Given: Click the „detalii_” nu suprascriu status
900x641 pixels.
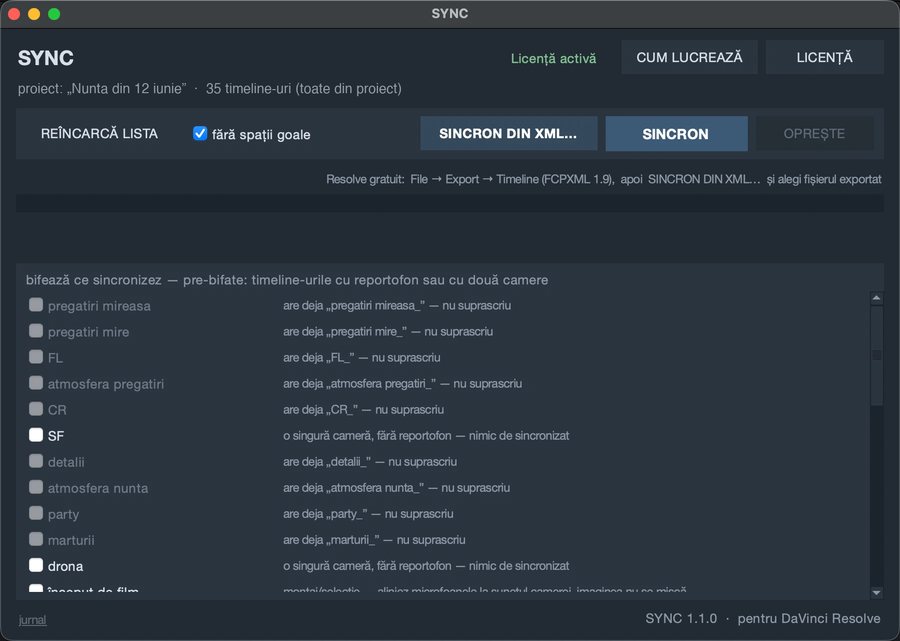Looking at the screenshot, I should tap(370, 462).
